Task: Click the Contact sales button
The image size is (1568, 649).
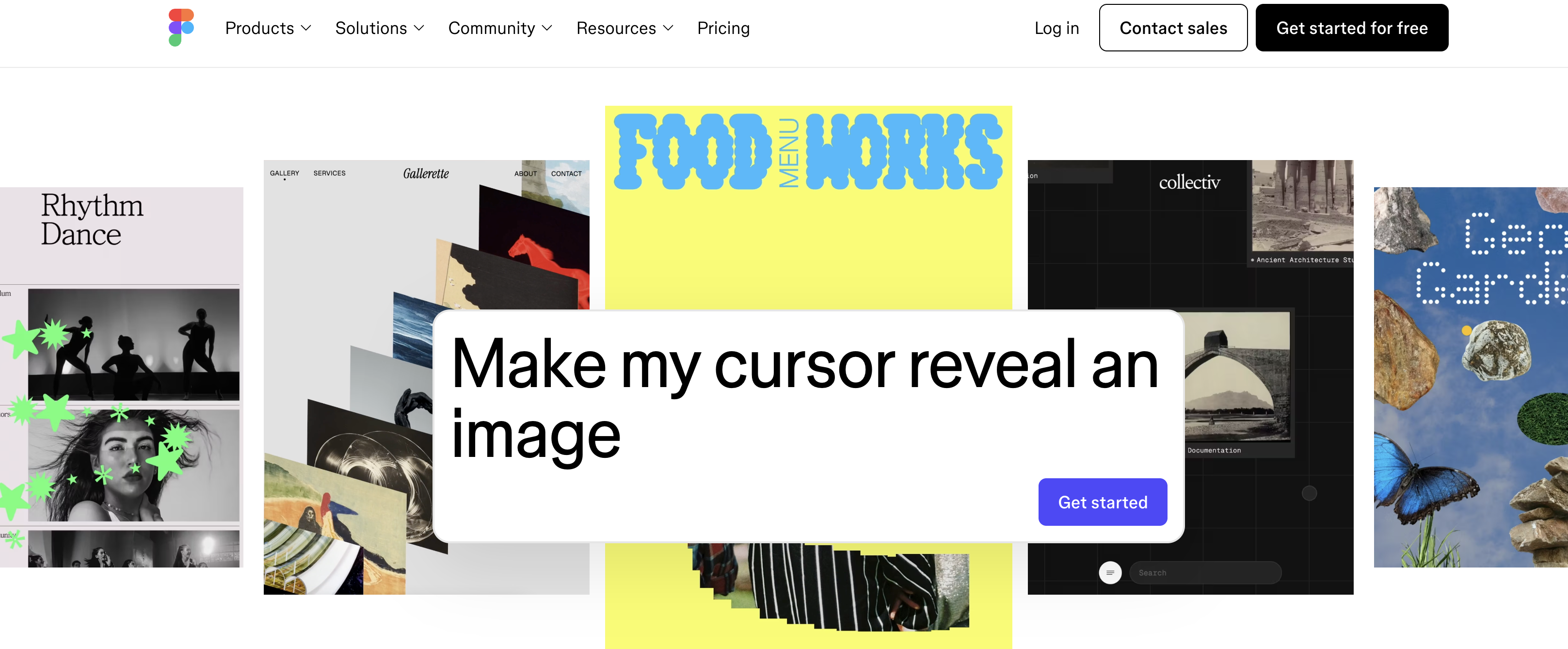Action: [1173, 28]
